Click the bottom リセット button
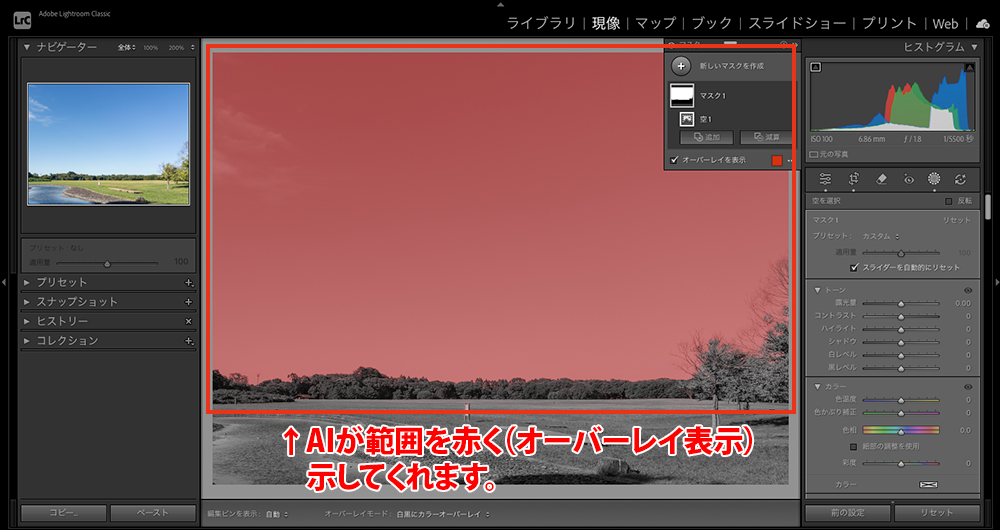Viewport: 1000px width, 530px height. [937, 513]
